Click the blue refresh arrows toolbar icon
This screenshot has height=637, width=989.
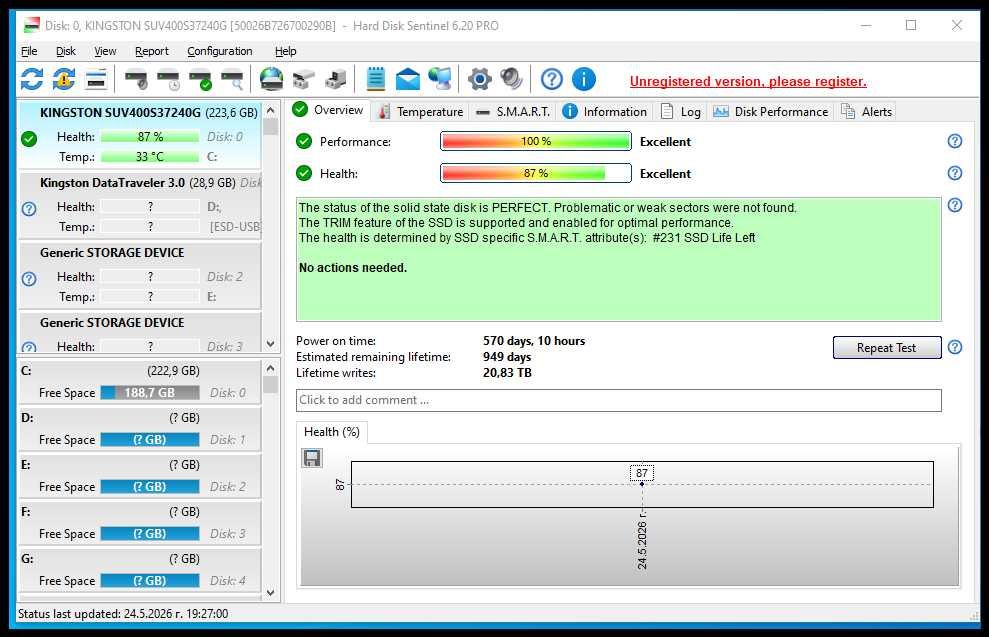(32, 79)
